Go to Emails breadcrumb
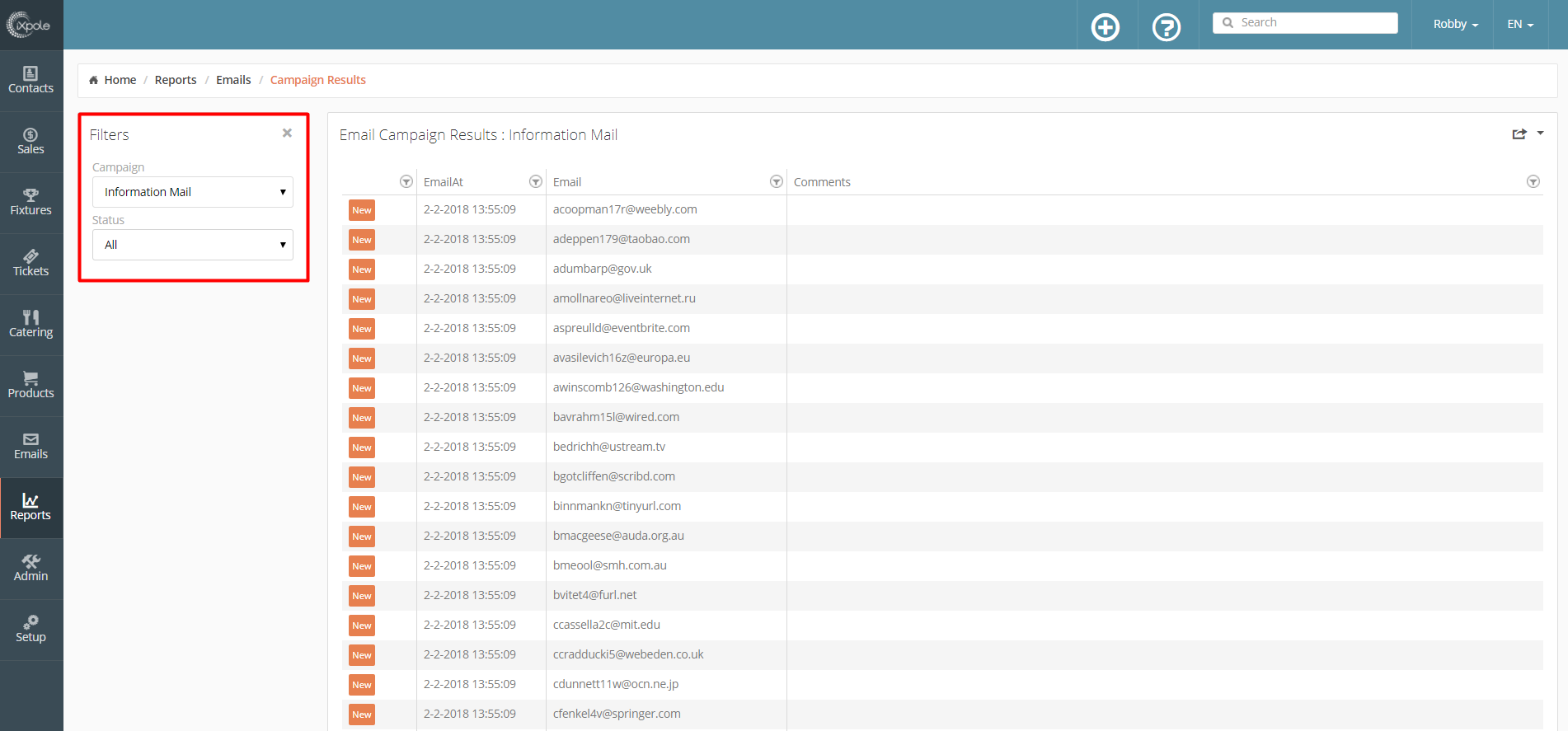1568x731 pixels. 233,80
